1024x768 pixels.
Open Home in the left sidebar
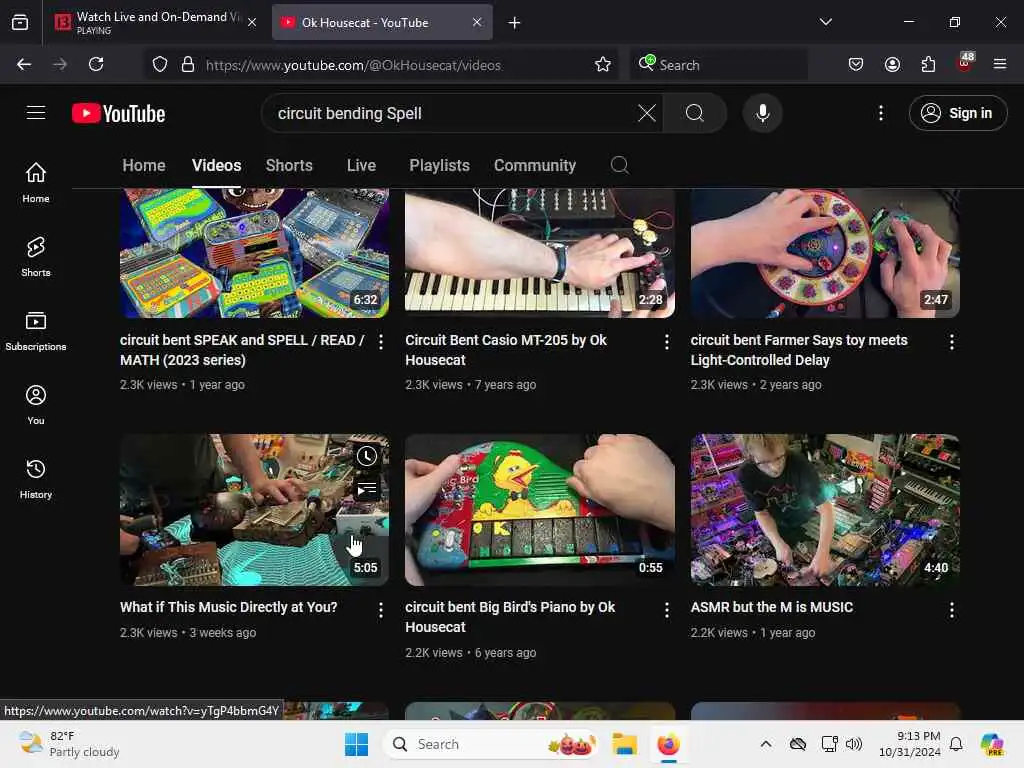click(36, 182)
